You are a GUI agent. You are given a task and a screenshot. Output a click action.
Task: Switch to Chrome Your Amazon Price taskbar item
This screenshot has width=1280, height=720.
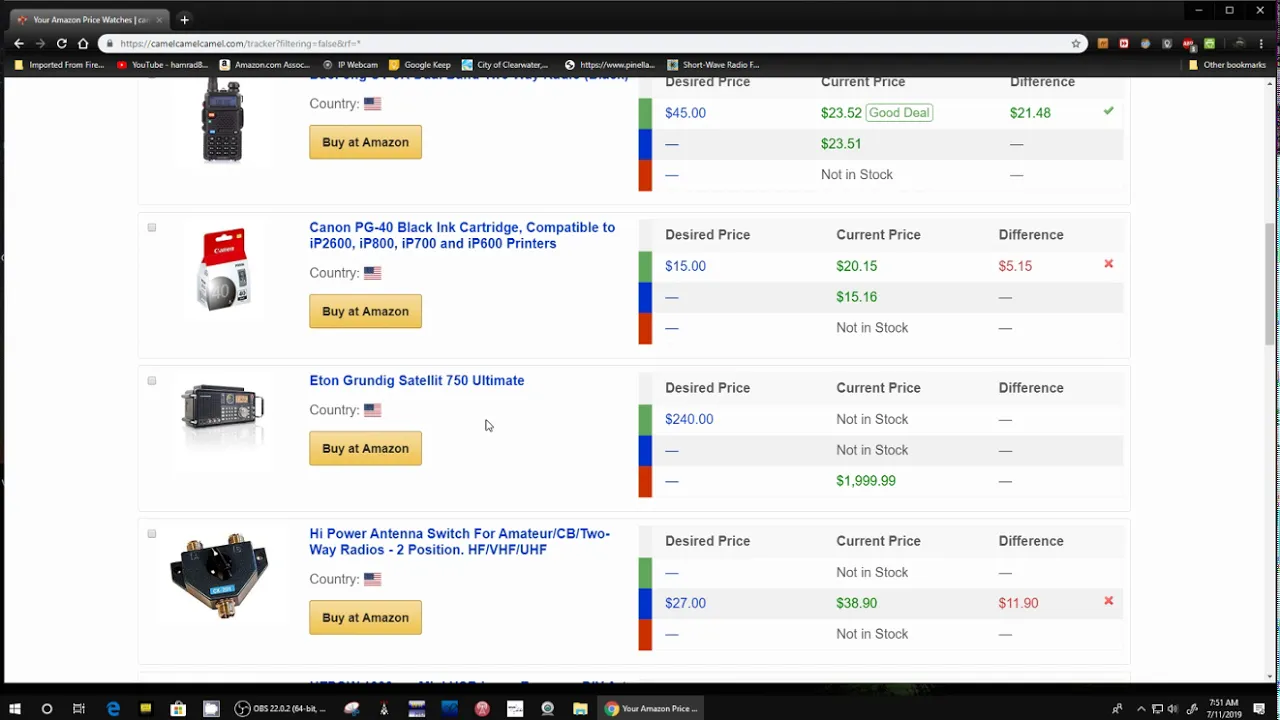(651, 709)
